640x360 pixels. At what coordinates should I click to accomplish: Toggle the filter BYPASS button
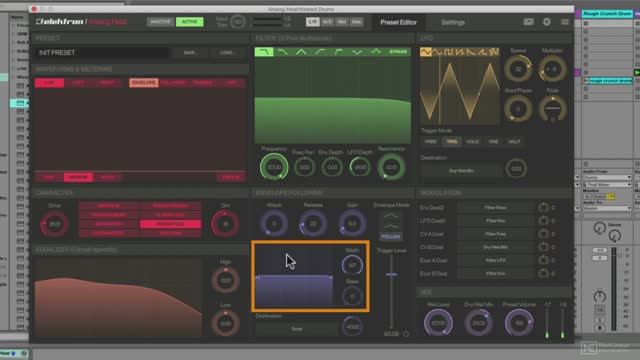click(398, 52)
